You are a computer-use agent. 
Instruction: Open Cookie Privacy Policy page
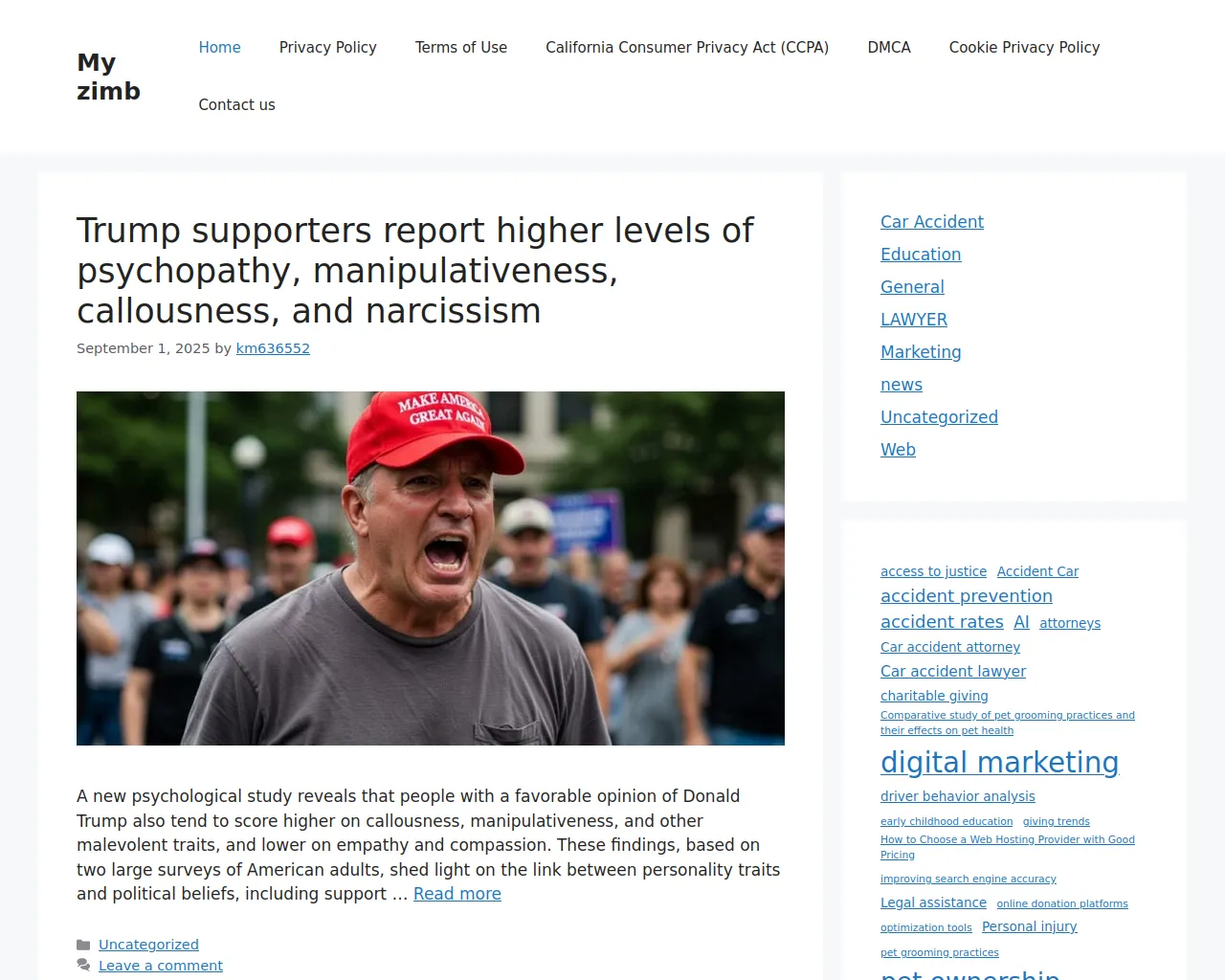coord(1024,48)
